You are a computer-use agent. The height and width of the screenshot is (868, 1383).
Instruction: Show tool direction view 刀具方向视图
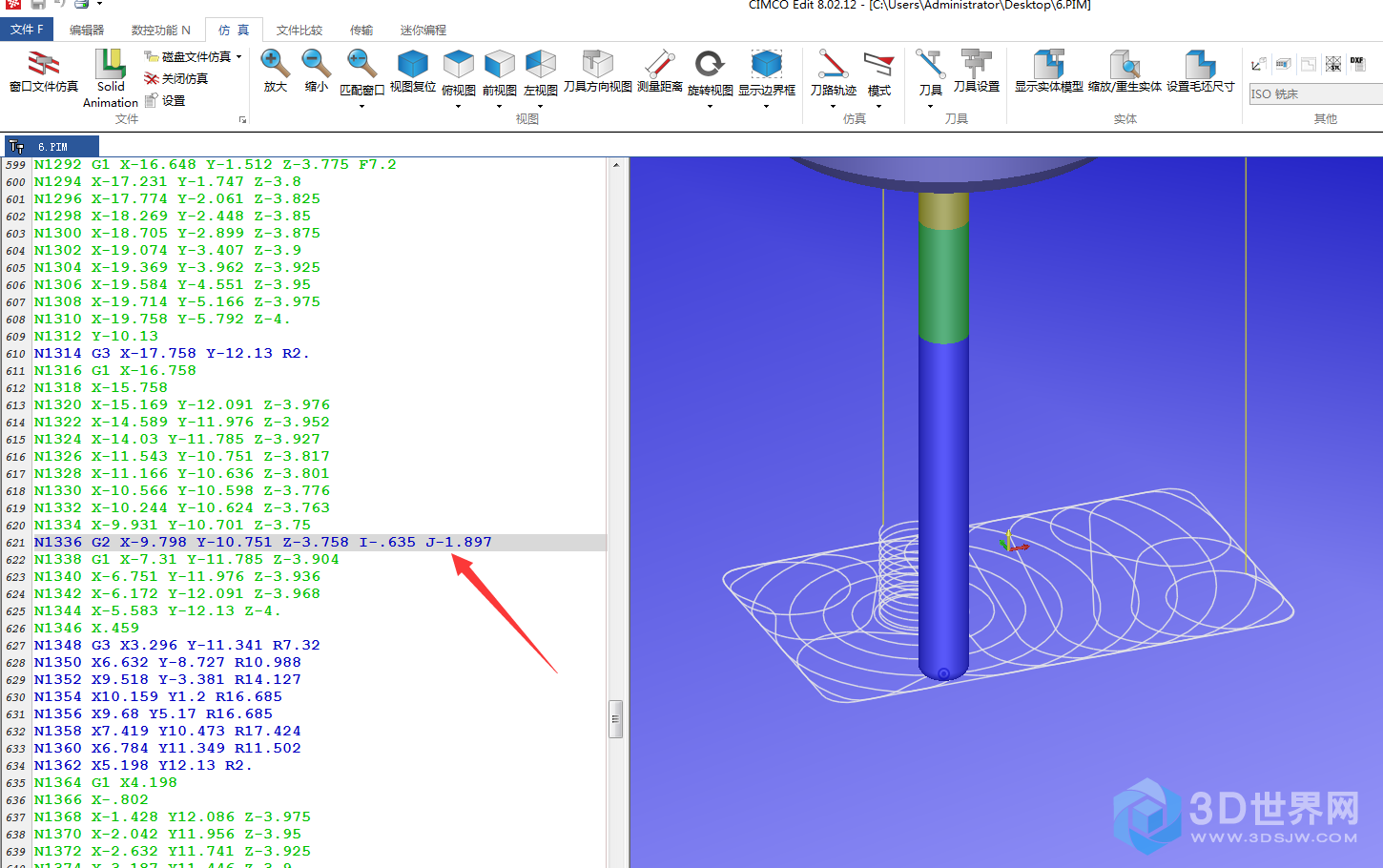coord(597,71)
